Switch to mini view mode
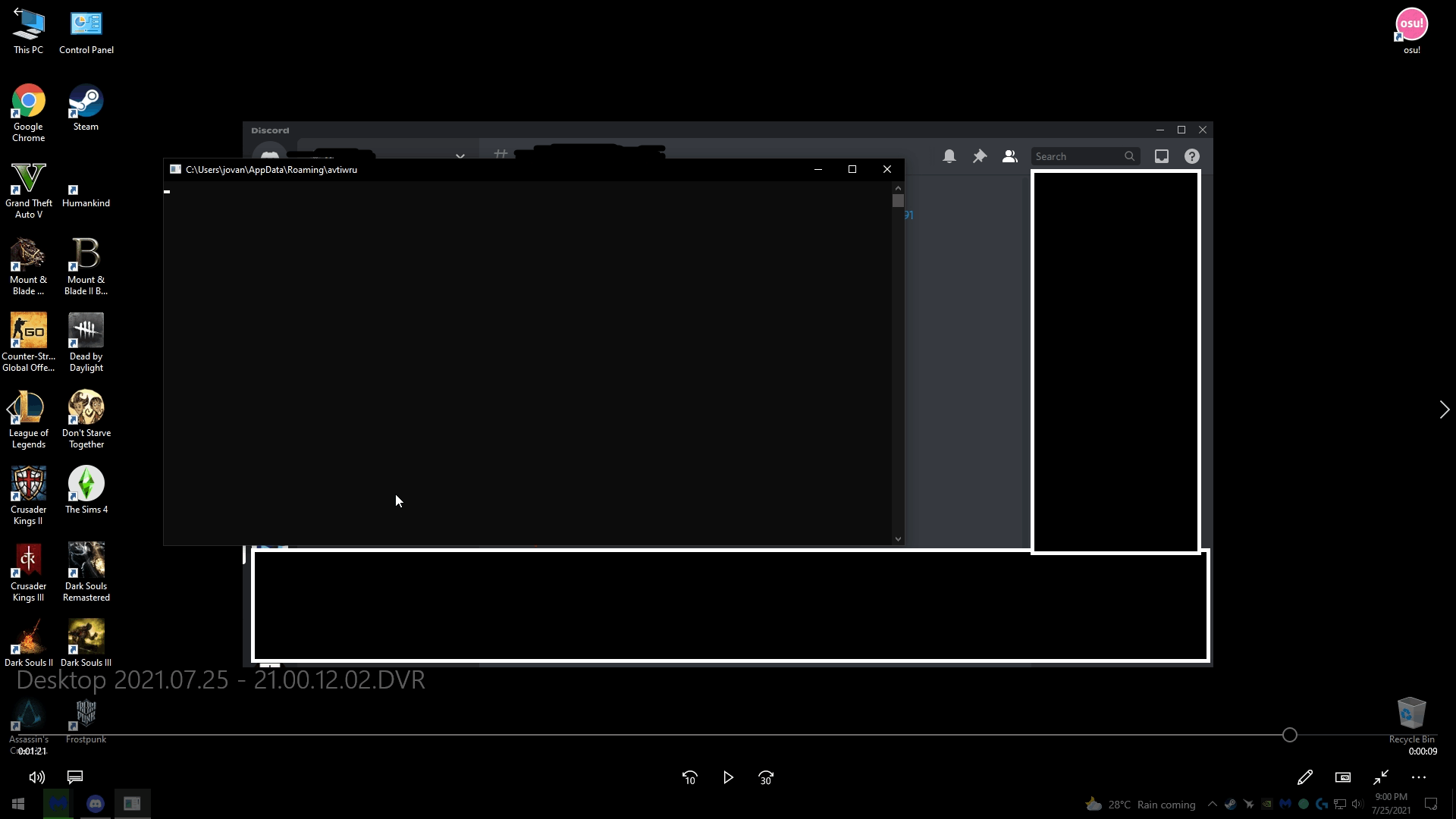This screenshot has width=1456, height=819. point(1342,777)
